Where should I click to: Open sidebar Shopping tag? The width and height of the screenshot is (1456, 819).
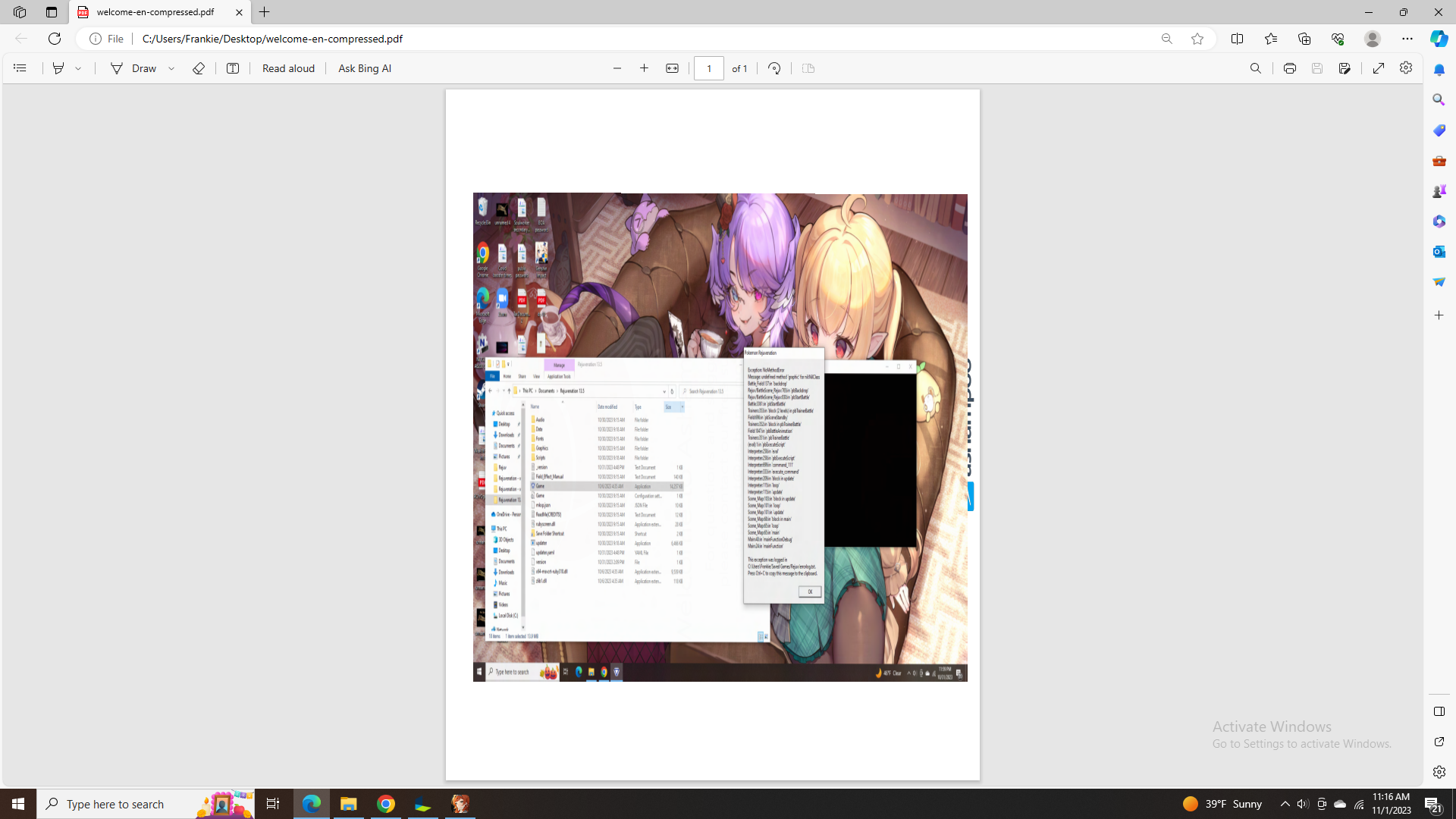pyautogui.click(x=1439, y=130)
